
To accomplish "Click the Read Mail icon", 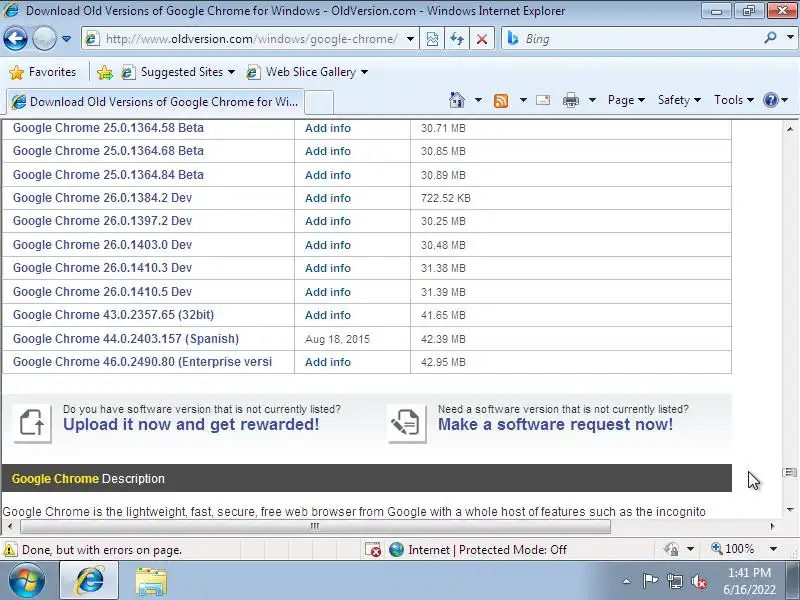I will [543, 100].
